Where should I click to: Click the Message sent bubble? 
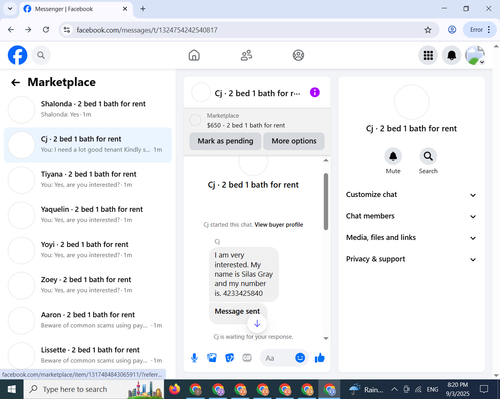[237, 311]
